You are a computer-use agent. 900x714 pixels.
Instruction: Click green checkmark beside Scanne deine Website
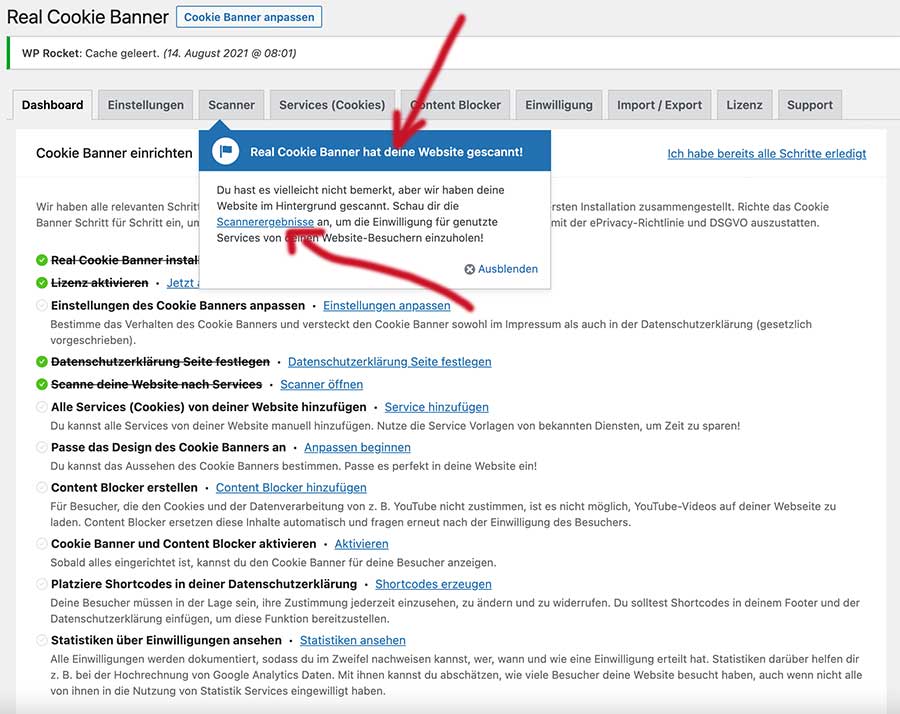point(42,384)
